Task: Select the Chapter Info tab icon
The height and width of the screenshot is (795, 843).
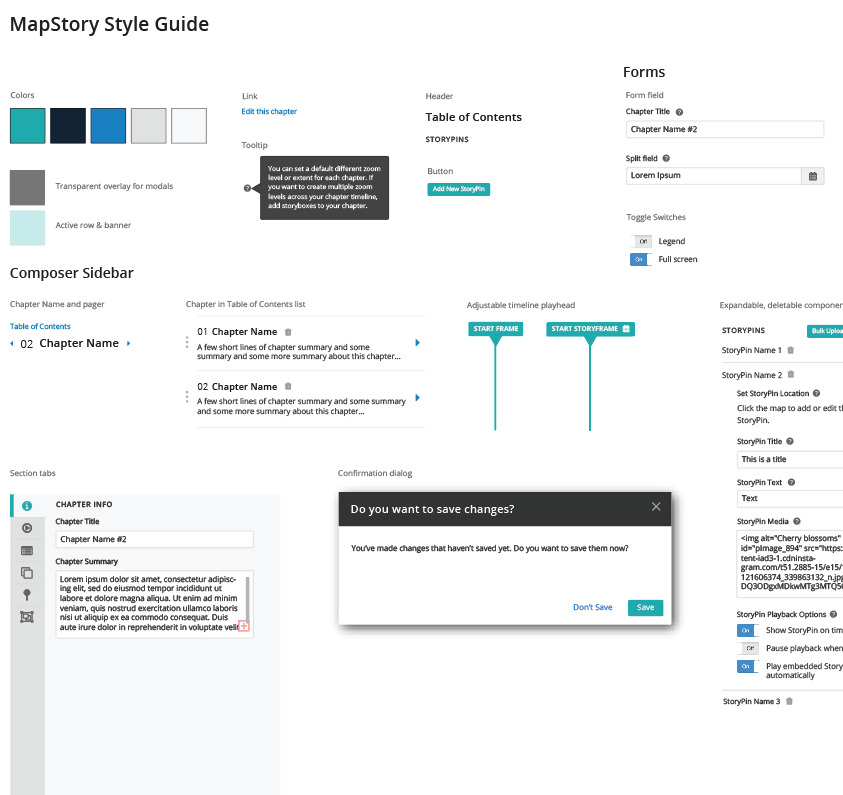Action: coord(27,506)
